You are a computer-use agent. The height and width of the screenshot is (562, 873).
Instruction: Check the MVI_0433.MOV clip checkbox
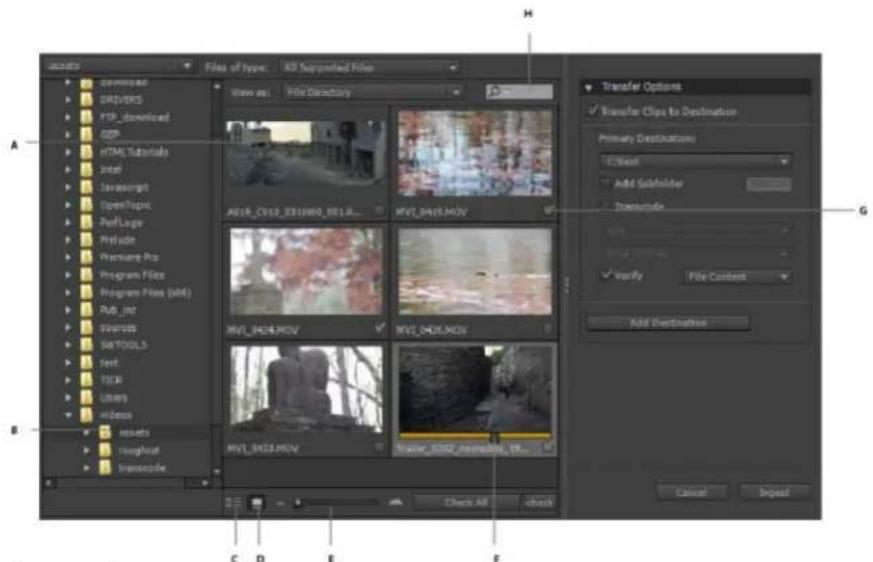379,447
